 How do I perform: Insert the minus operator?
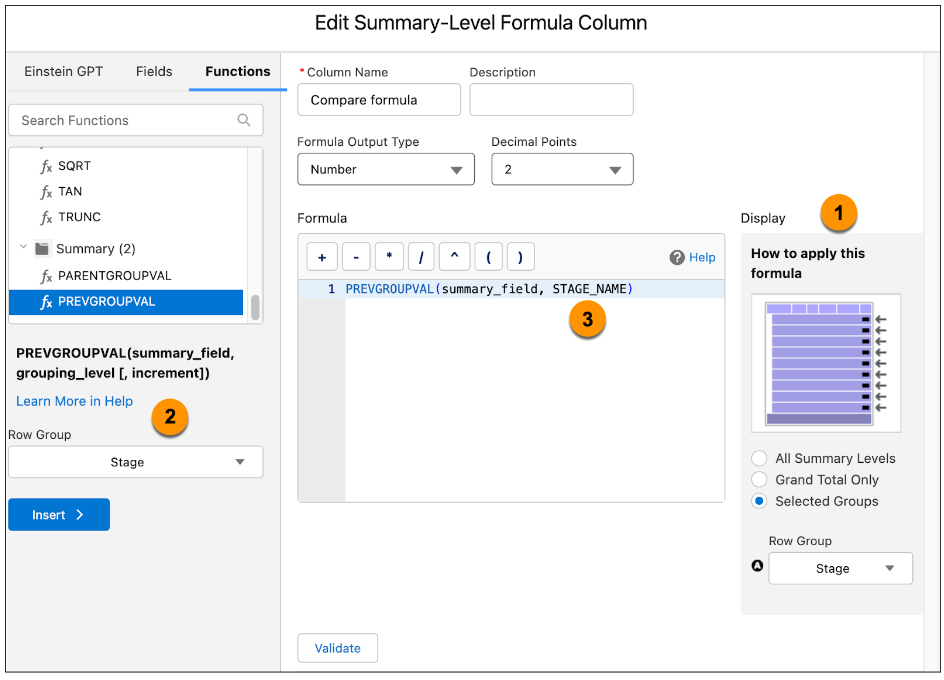(356, 257)
